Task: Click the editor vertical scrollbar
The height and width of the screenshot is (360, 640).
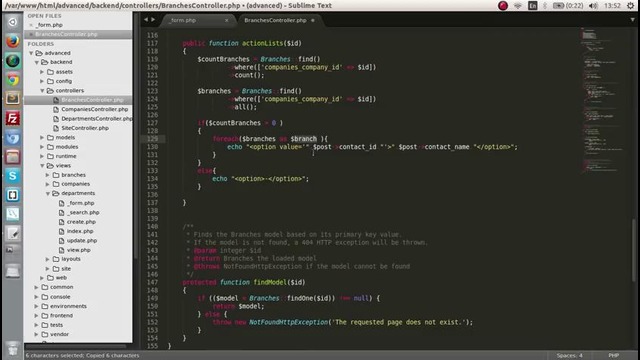Action: pyautogui.click(x=634, y=250)
